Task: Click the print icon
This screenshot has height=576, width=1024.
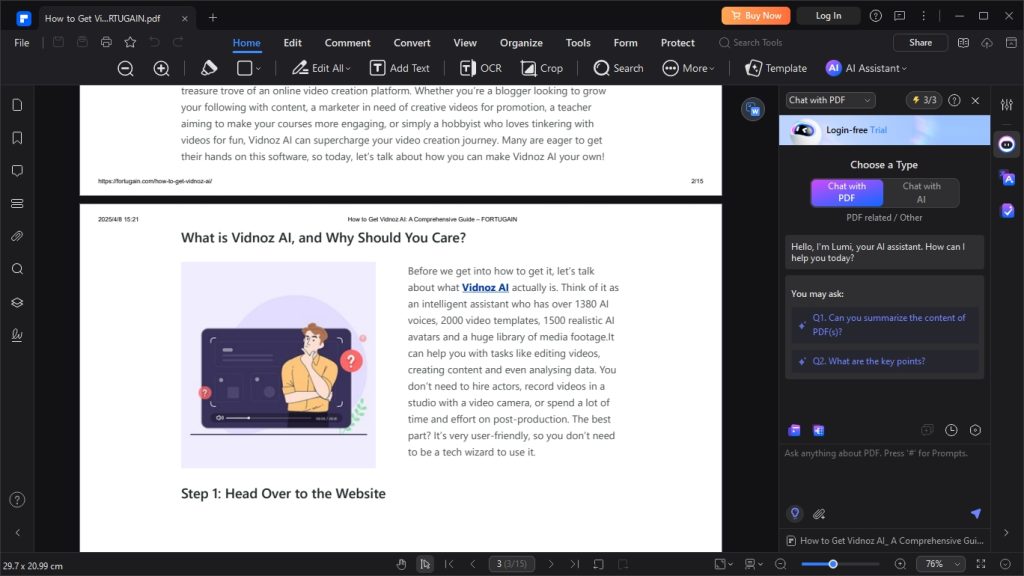Action: coord(106,42)
